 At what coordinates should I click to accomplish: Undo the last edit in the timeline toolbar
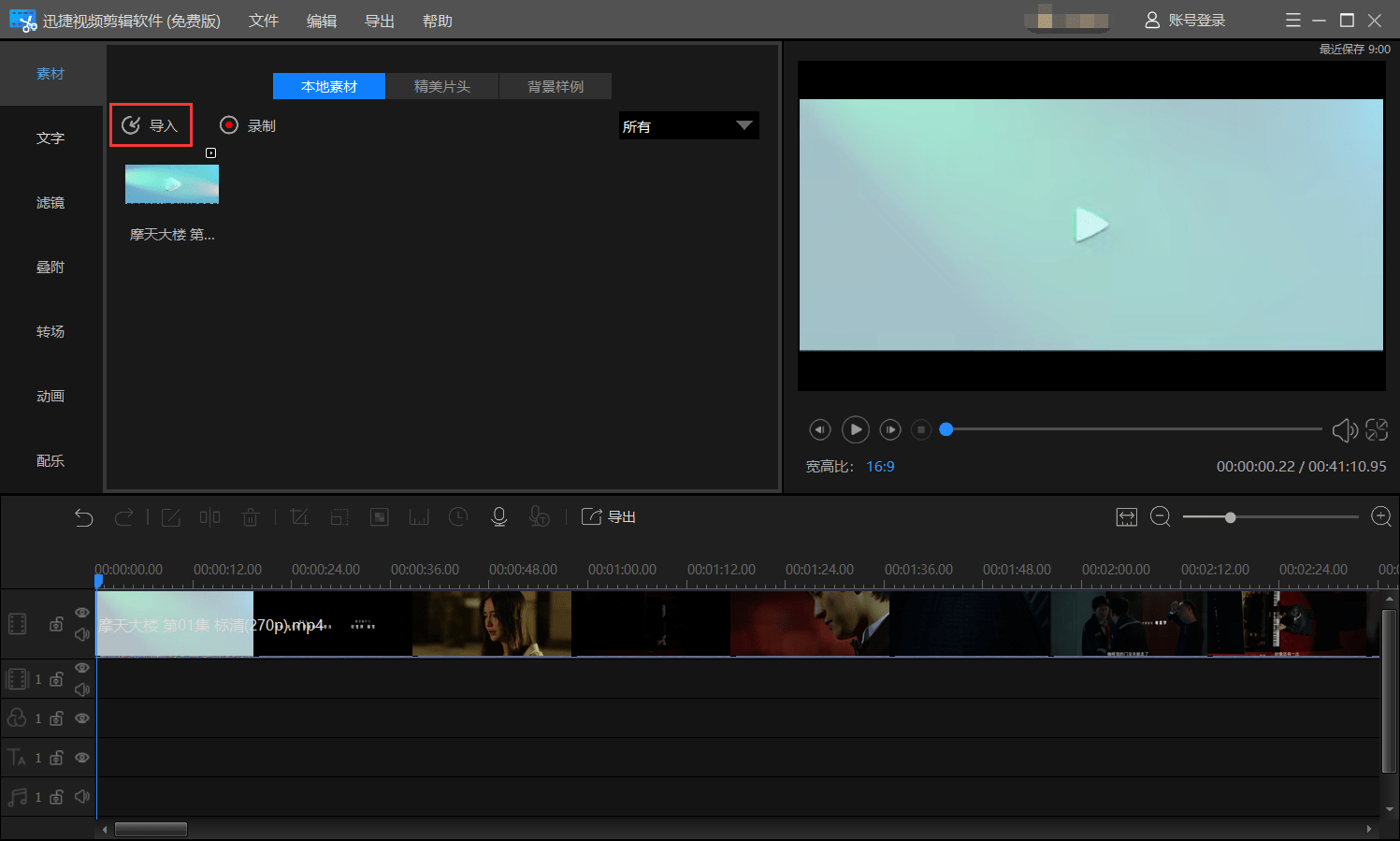tap(84, 517)
